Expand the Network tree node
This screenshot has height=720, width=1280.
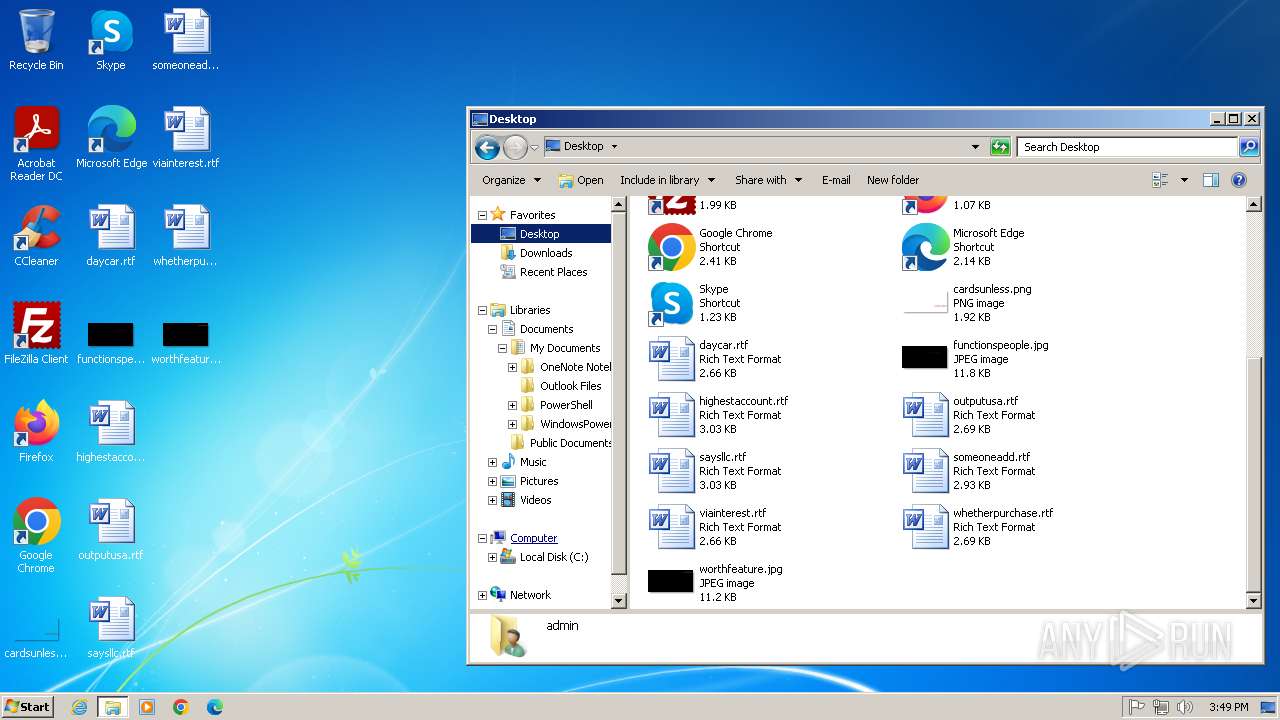click(x=482, y=595)
